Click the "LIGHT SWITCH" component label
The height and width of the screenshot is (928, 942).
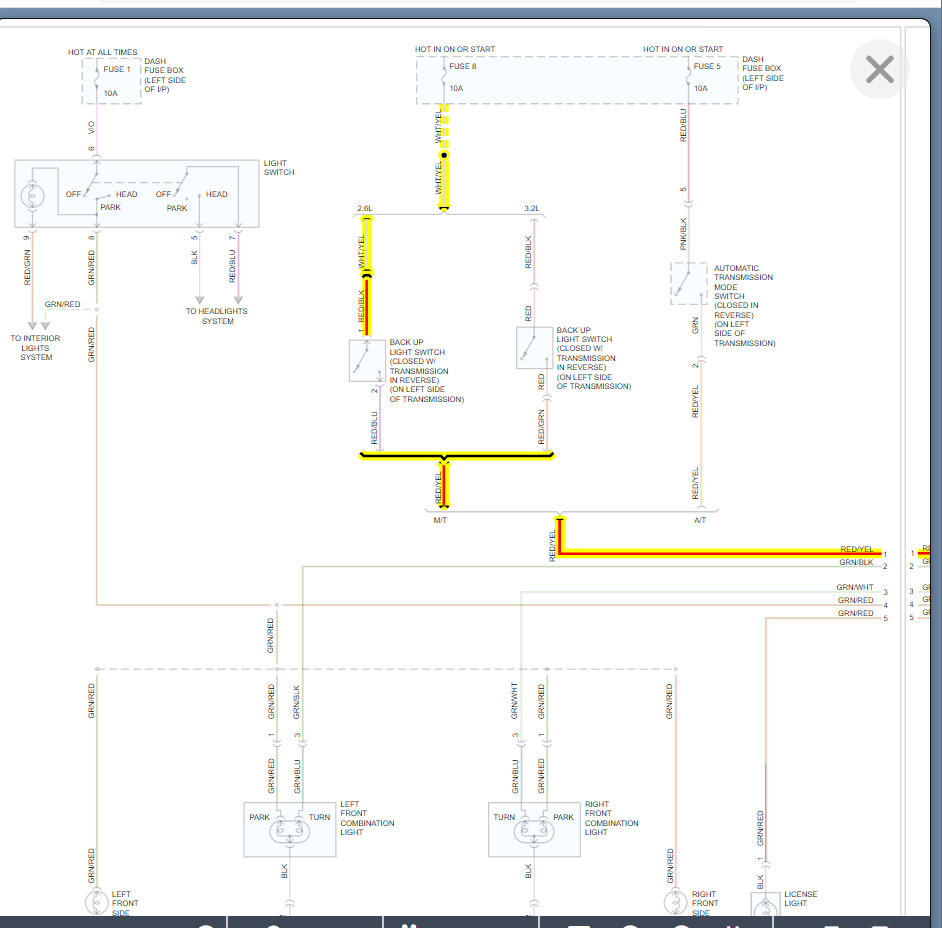[279, 168]
